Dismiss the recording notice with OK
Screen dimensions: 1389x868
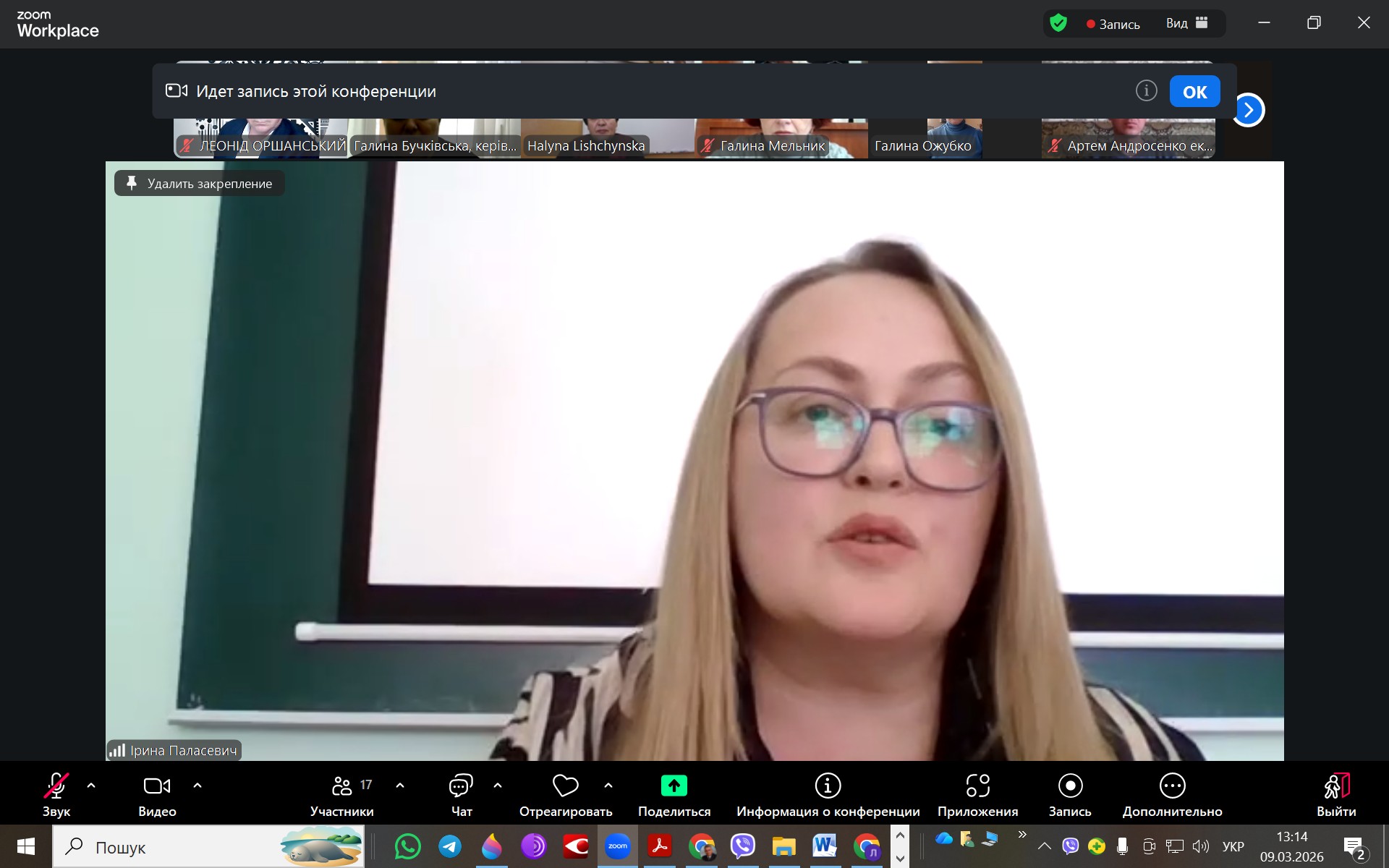(1194, 92)
